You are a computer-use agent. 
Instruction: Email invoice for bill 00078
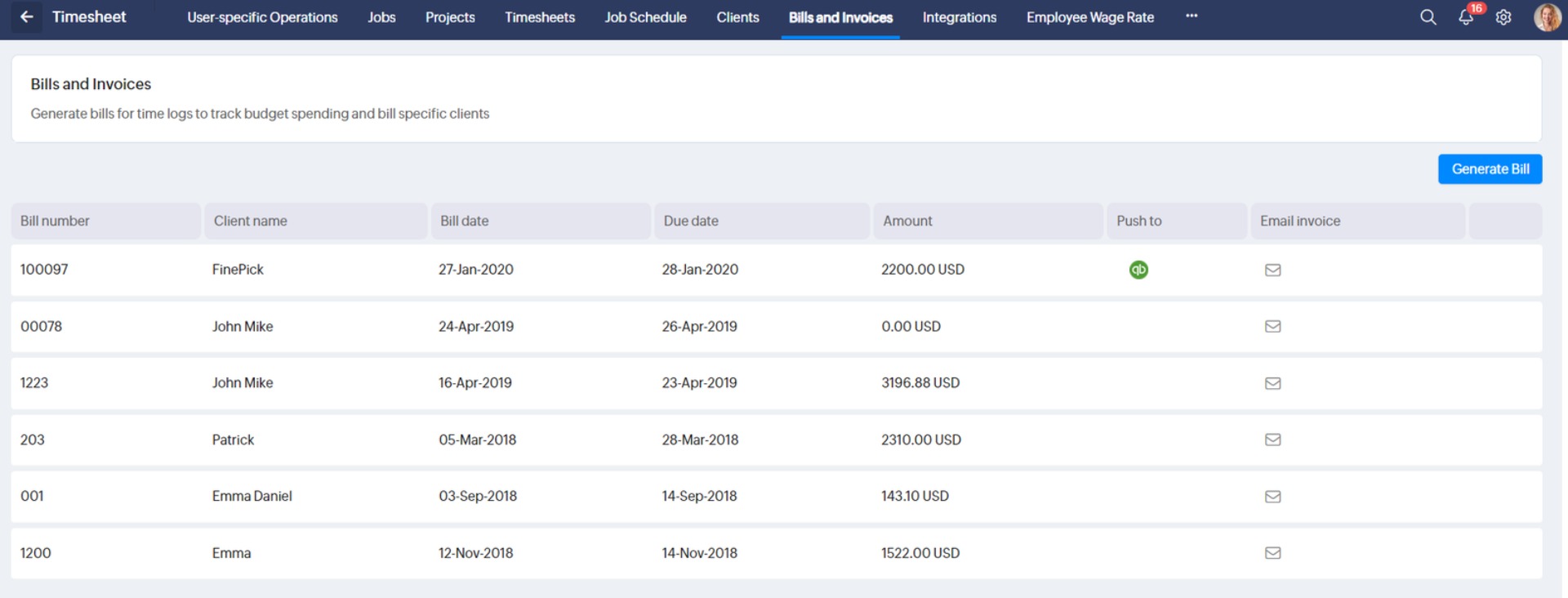coord(1272,327)
